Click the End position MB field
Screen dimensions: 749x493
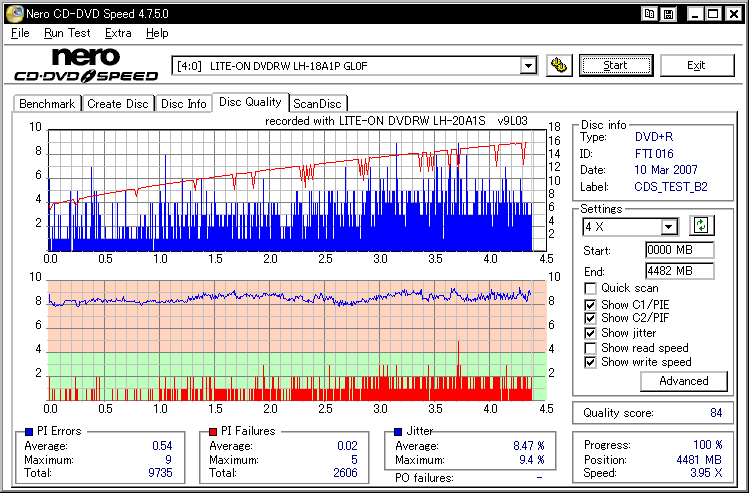tap(679, 271)
